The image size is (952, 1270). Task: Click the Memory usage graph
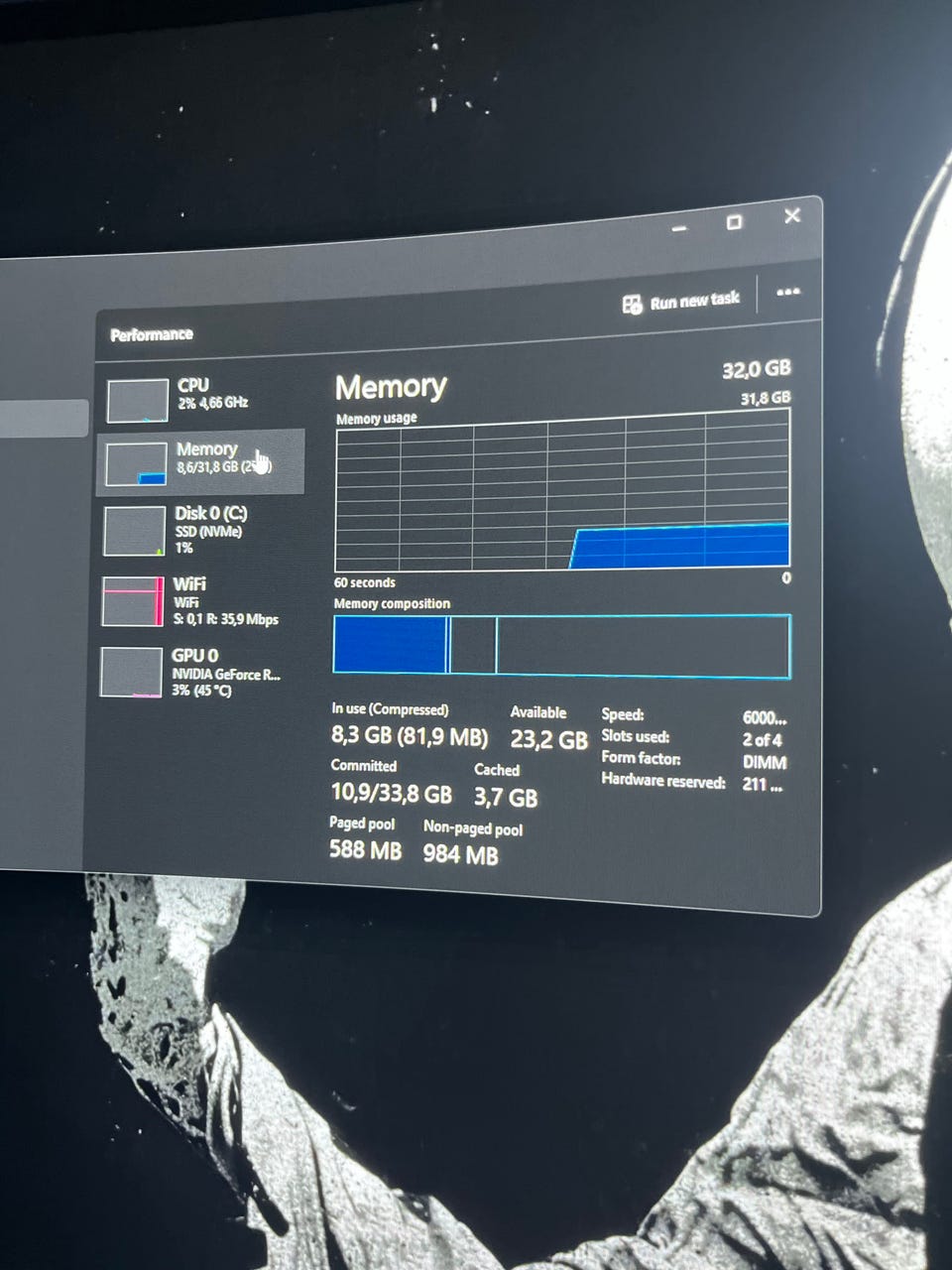click(562, 490)
